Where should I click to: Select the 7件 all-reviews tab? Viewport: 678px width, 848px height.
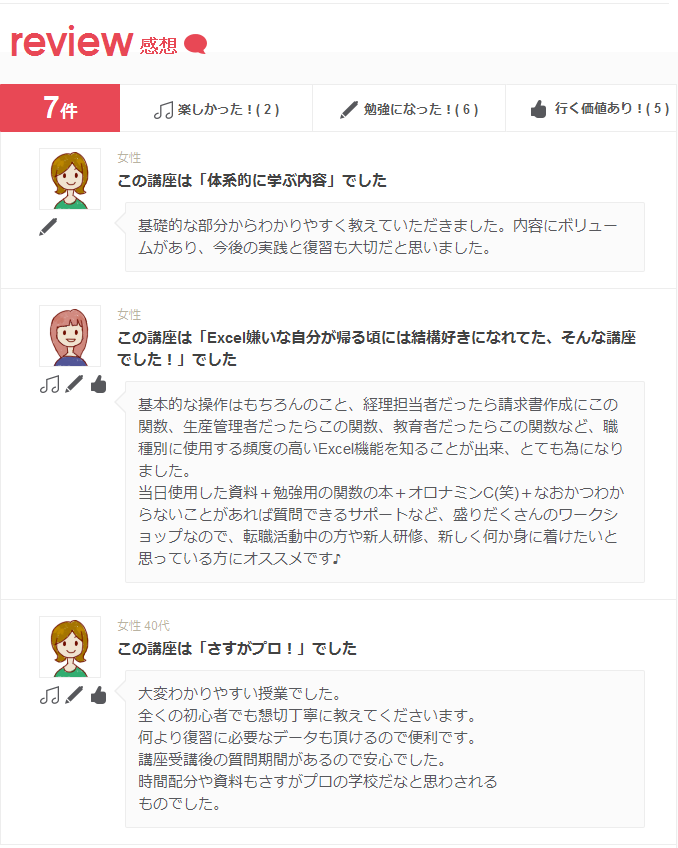tap(60, 108)
